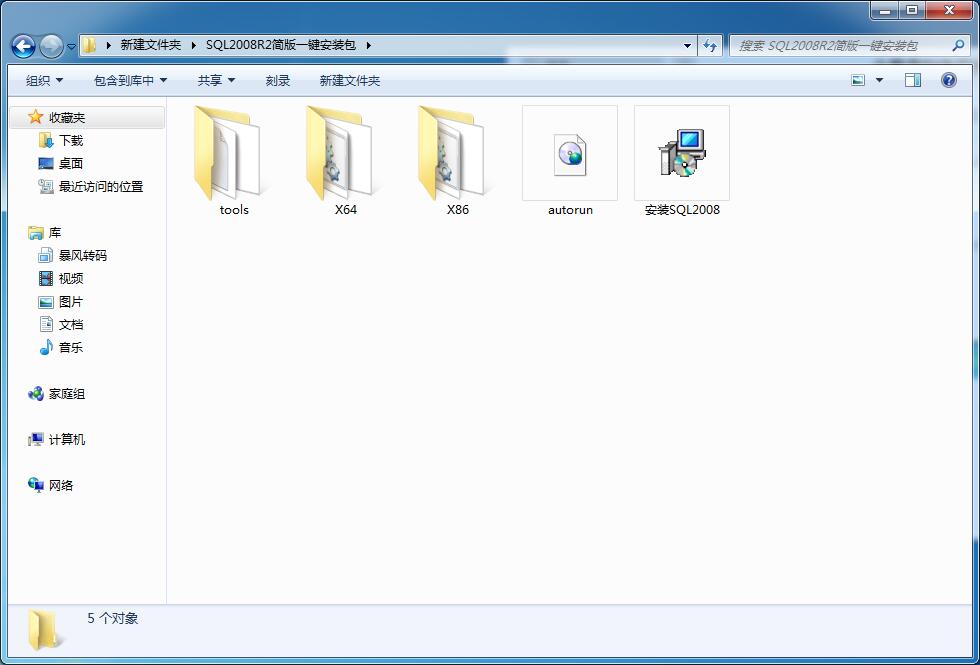The height and width of the screenshot is (665, 980).
Task: Click the 下载 (Downloads) sidebar icon
Action: tap(47, 140)
